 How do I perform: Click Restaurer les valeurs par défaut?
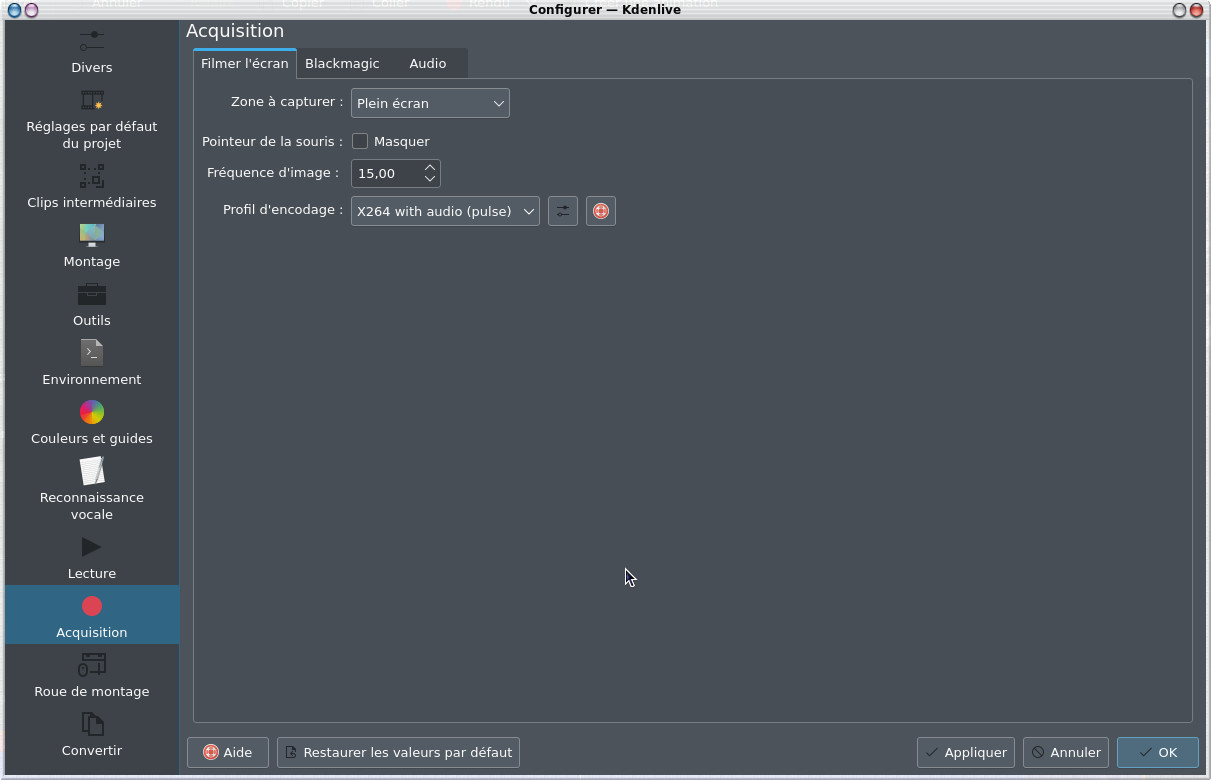[398, 752]
